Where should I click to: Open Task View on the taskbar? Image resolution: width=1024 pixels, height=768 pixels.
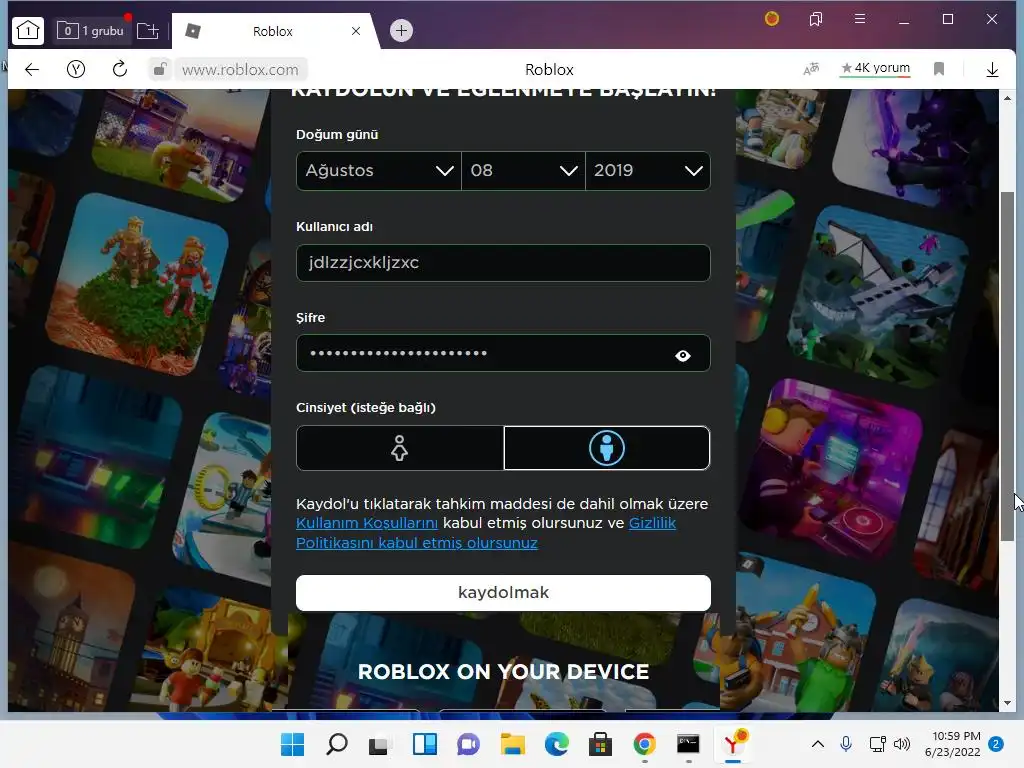pos(380,744)
